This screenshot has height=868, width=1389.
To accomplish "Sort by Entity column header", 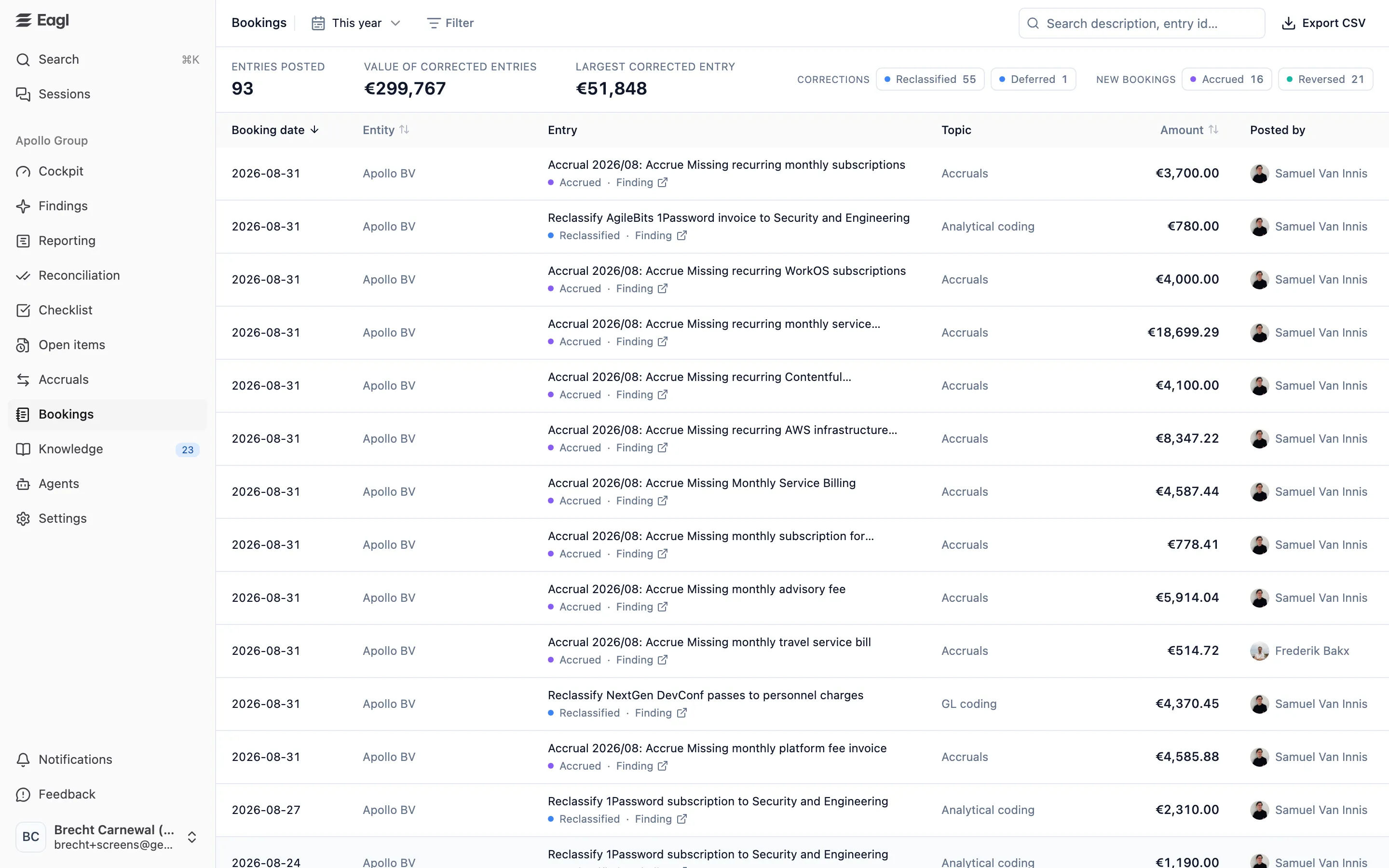I will 386,130.
